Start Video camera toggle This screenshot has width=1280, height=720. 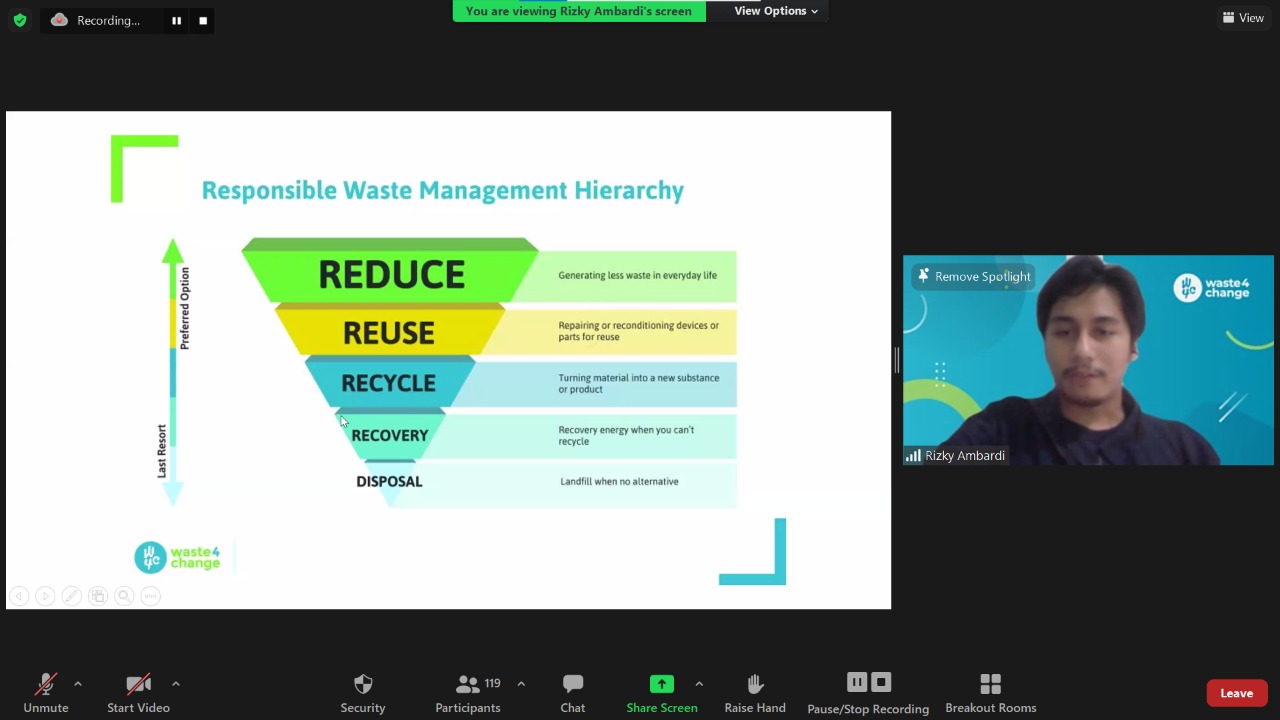click(x=138, y=693)
